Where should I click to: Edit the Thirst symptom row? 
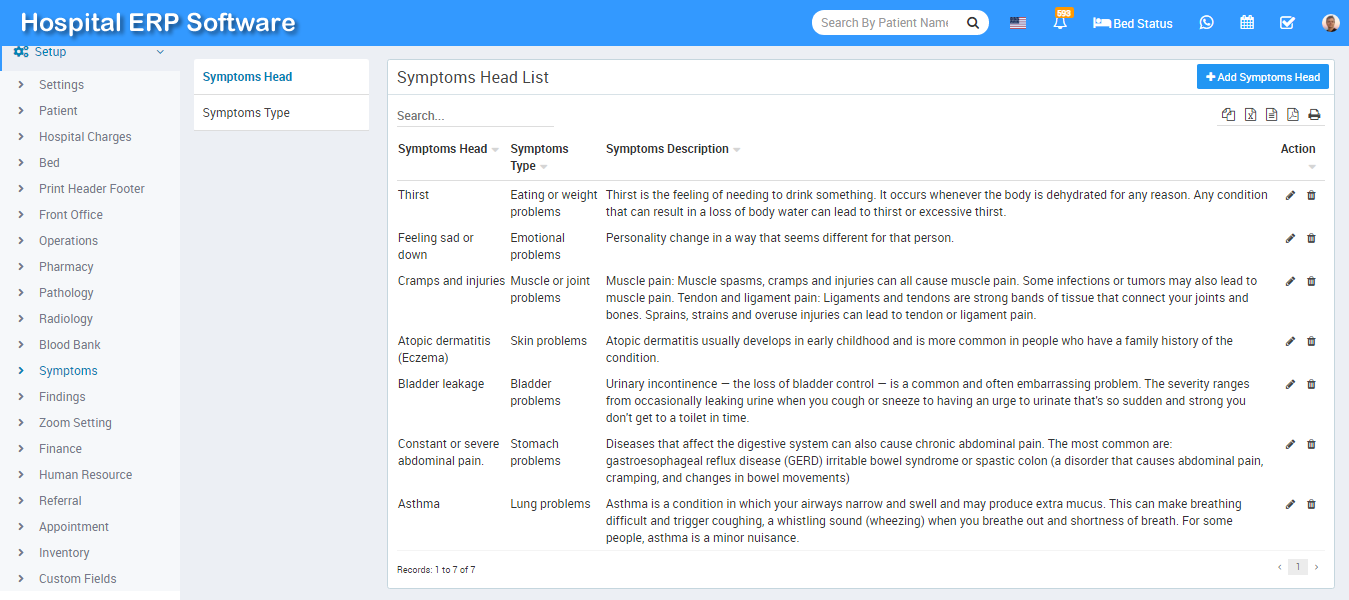(x=1290, y=195)
